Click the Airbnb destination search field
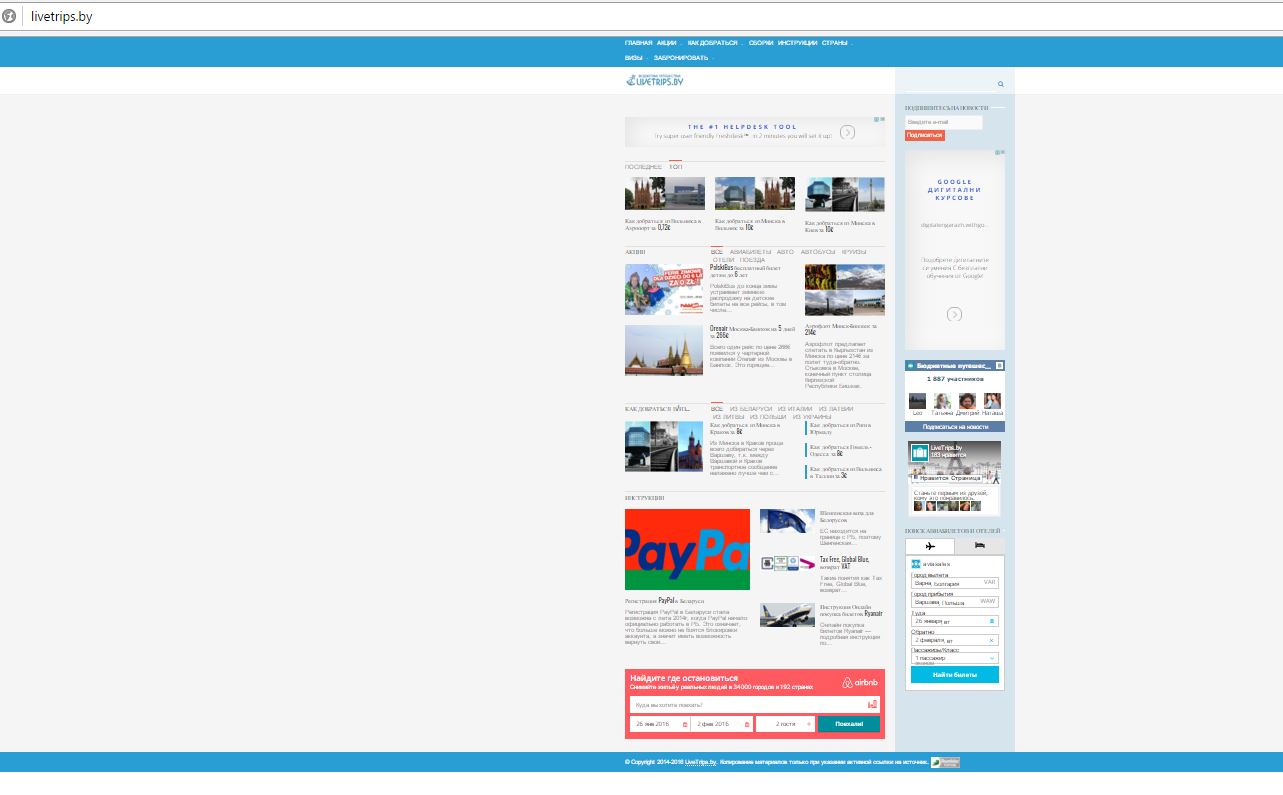Viewport: 1283px width, 795px height. pyautogui.click(x=755, y=705)
